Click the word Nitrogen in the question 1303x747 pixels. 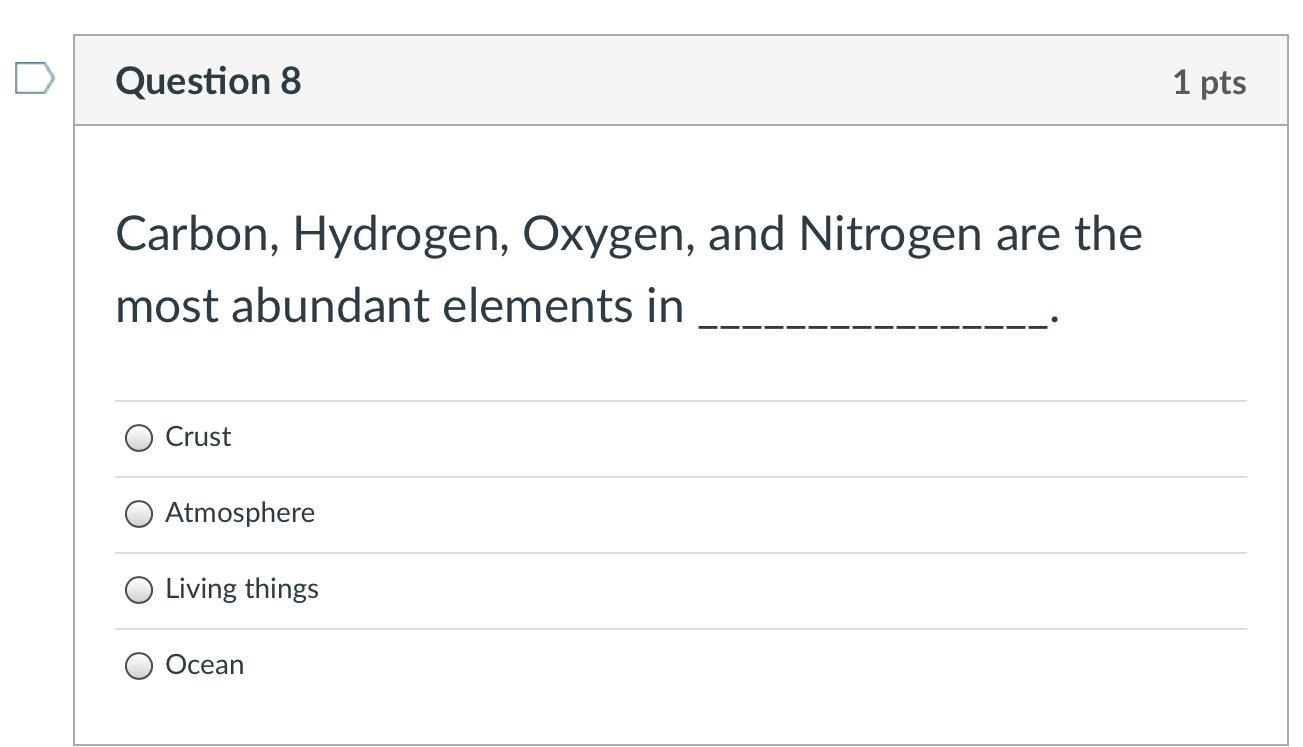pos(889,235)
